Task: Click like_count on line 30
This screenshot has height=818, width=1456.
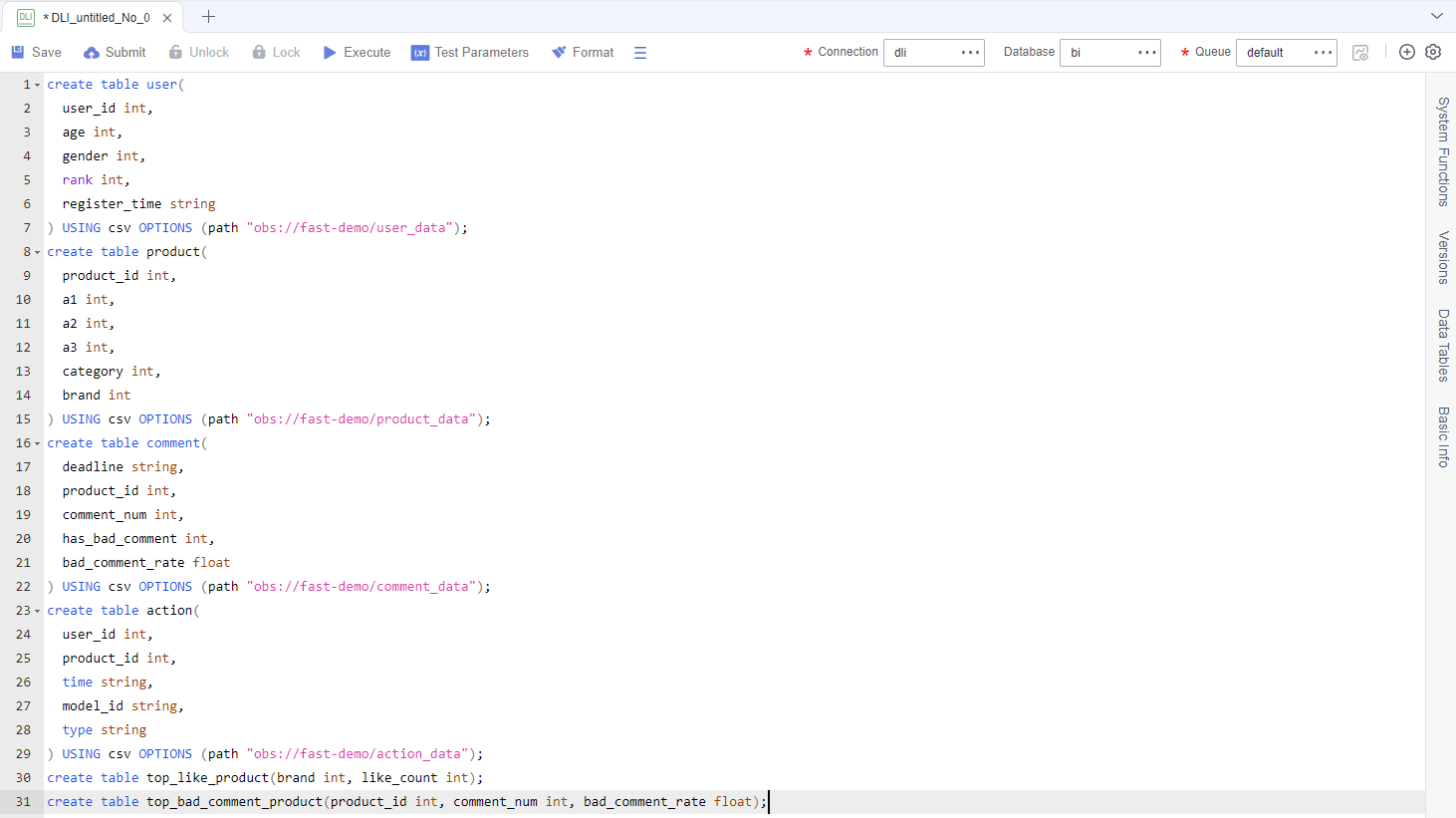Action: [399, 778]
